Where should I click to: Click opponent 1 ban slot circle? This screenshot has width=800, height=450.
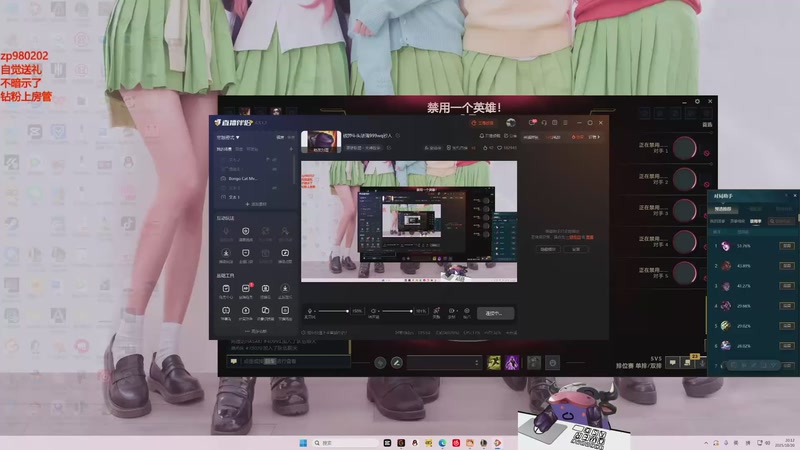685,148
